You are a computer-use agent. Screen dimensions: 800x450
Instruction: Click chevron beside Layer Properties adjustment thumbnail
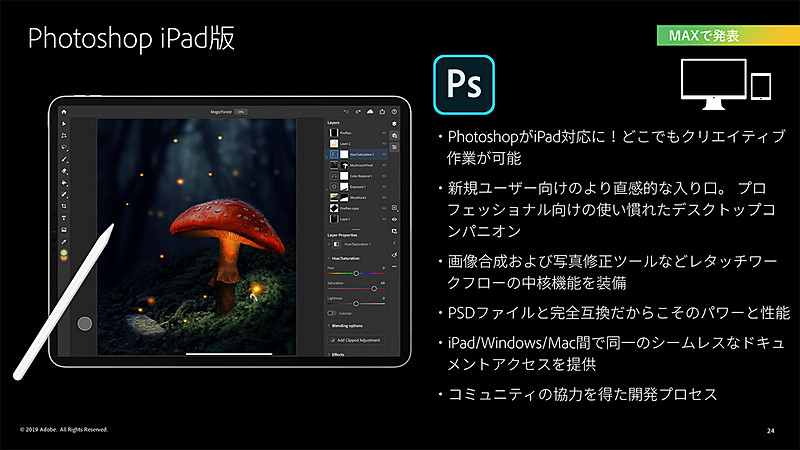[x=329, y=244]
